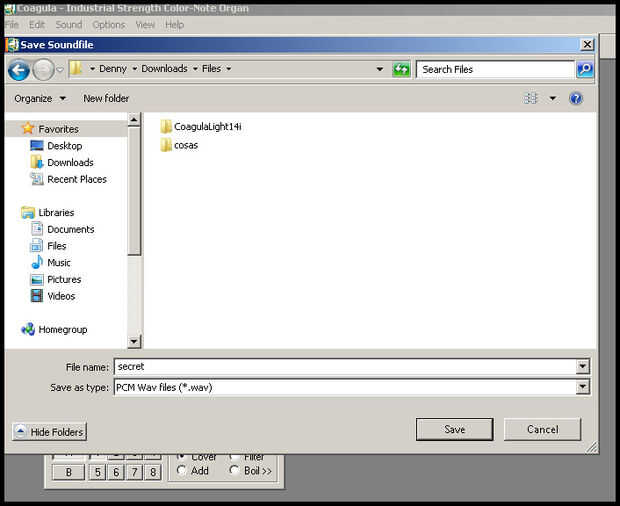Open the Videos library

click(53, 296)
